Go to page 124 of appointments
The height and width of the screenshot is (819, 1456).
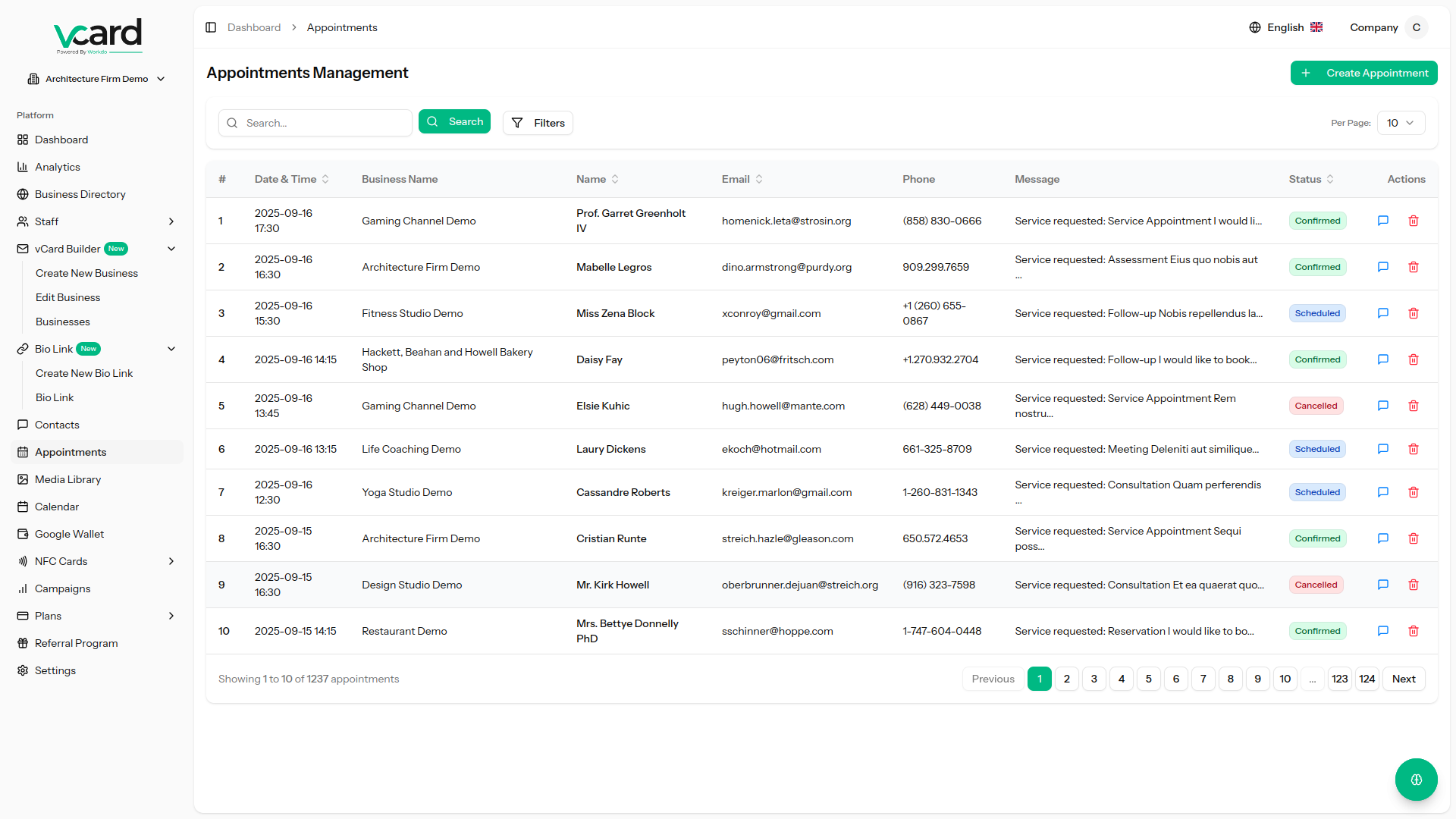(1367, 679)
